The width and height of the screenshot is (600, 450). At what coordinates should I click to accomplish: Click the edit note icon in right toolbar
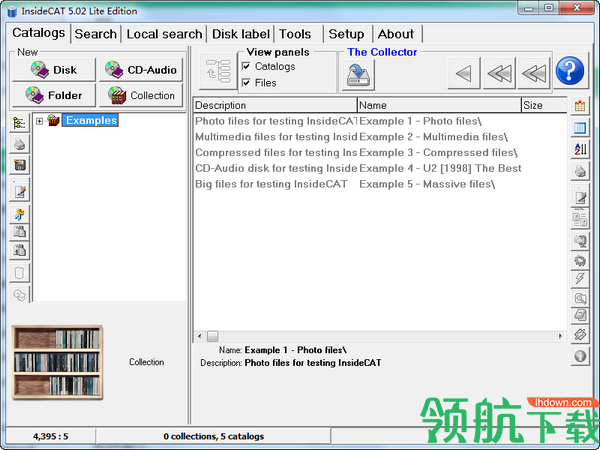pyautogui.click(x=580, y=198)
